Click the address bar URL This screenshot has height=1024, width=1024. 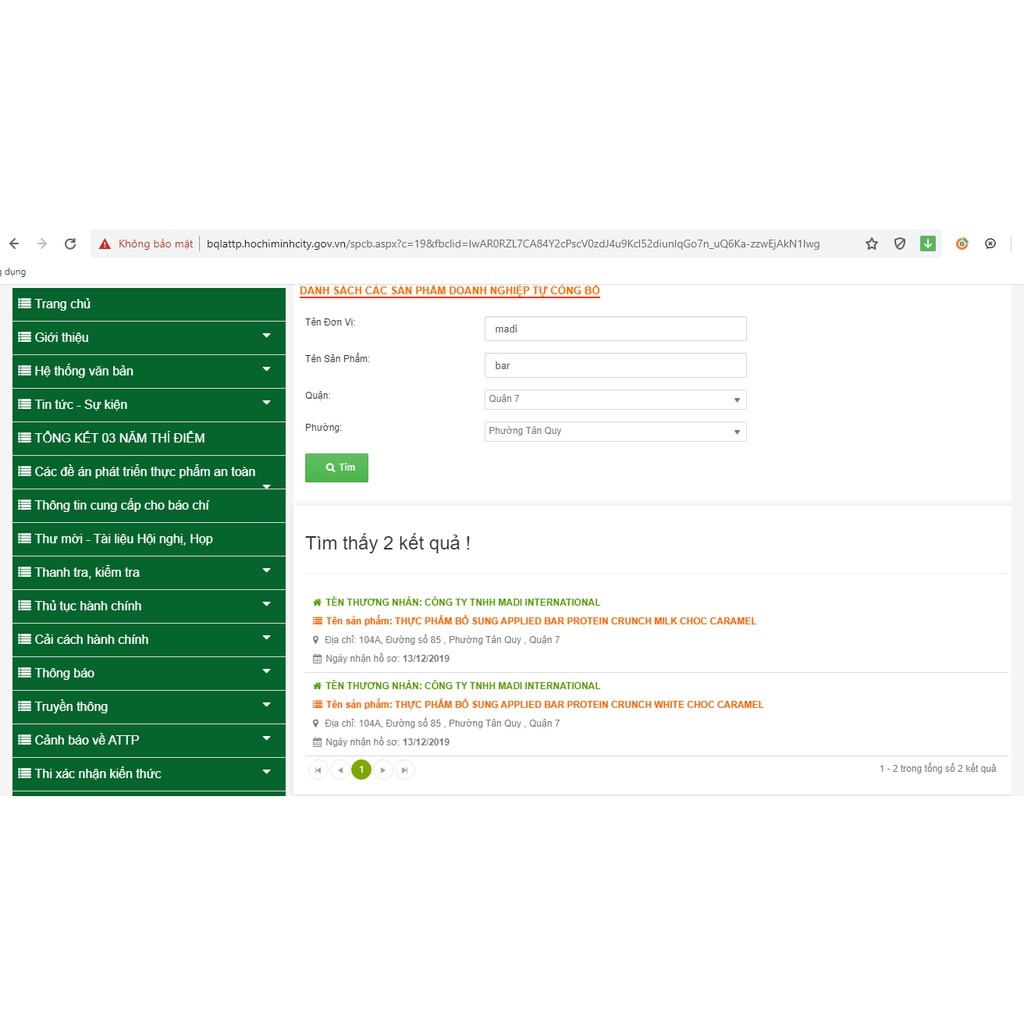pos(513,244)
